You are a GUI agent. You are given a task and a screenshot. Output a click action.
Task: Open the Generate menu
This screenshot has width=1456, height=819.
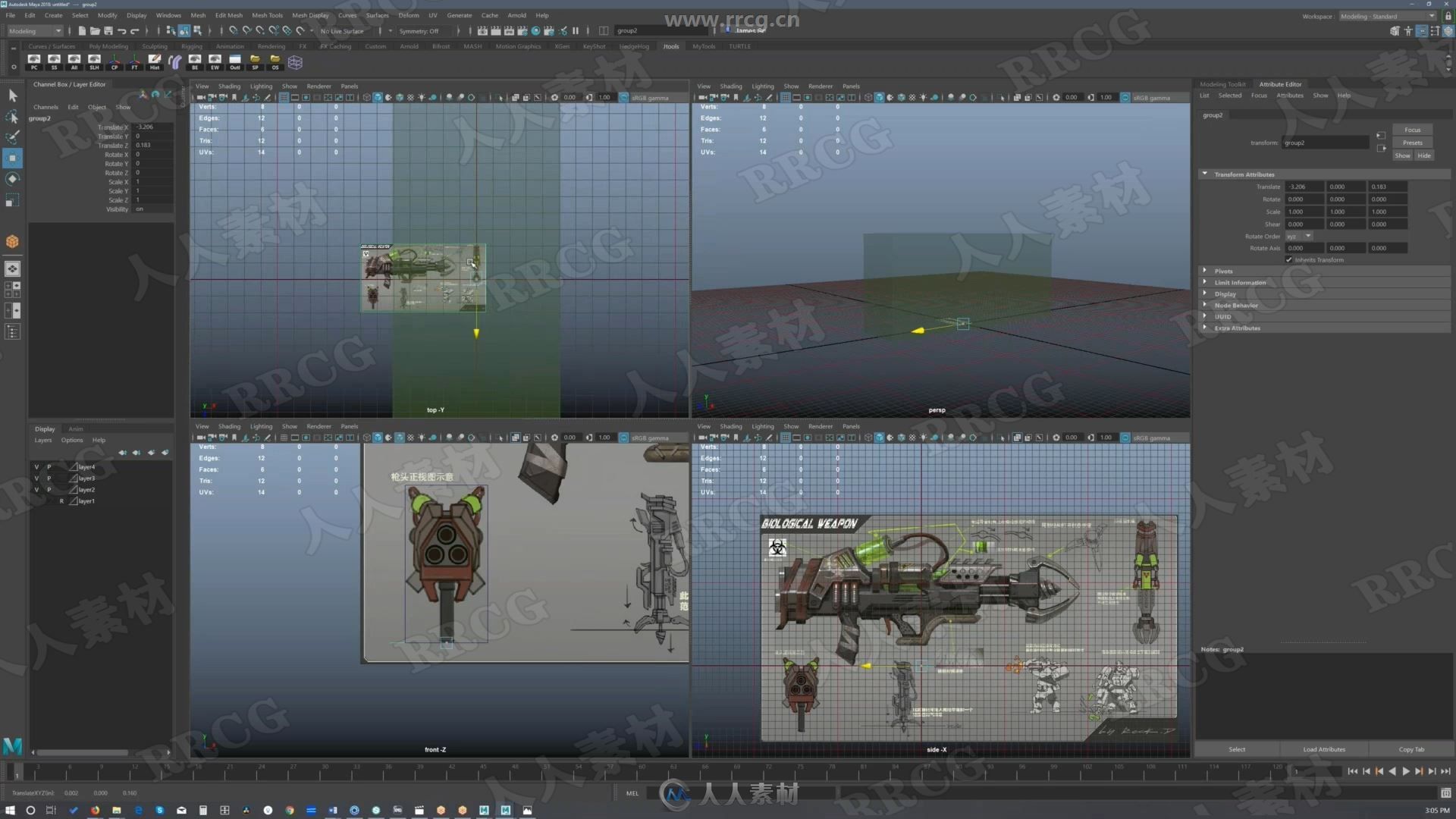(459, 15)
